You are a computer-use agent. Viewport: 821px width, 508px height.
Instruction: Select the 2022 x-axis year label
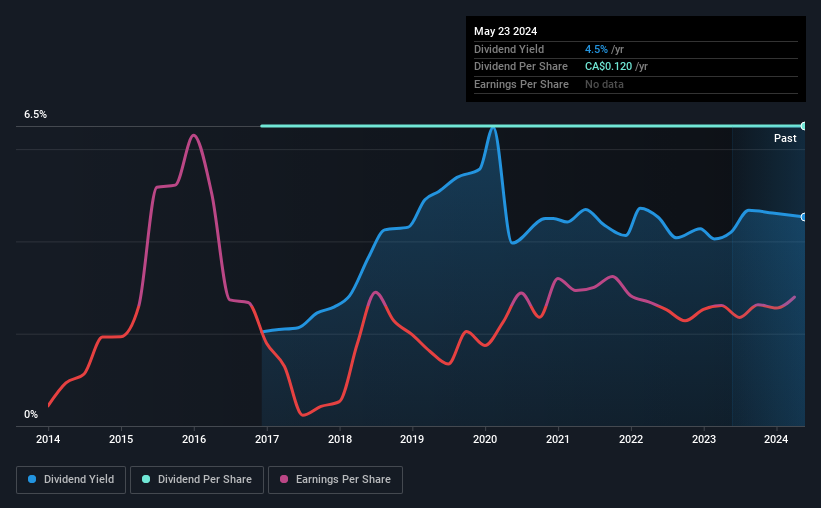coord(631,439)
